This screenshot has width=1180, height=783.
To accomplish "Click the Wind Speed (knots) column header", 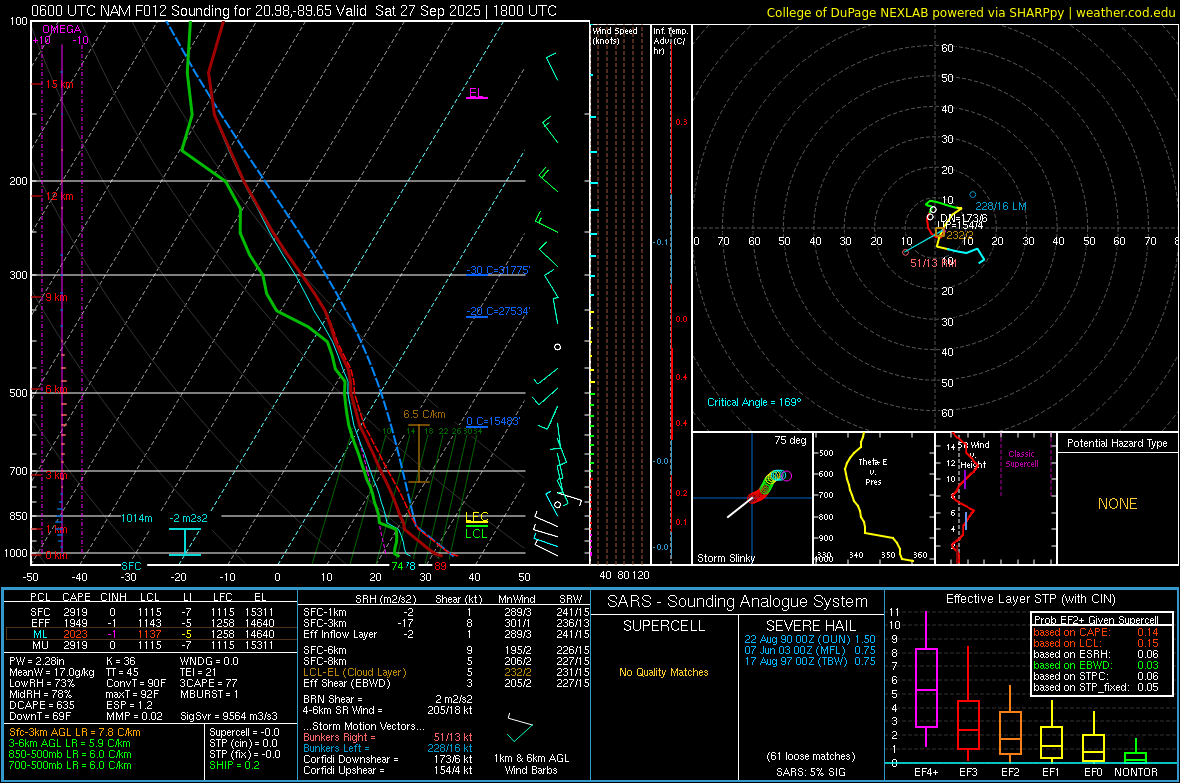I will (615, 36).
